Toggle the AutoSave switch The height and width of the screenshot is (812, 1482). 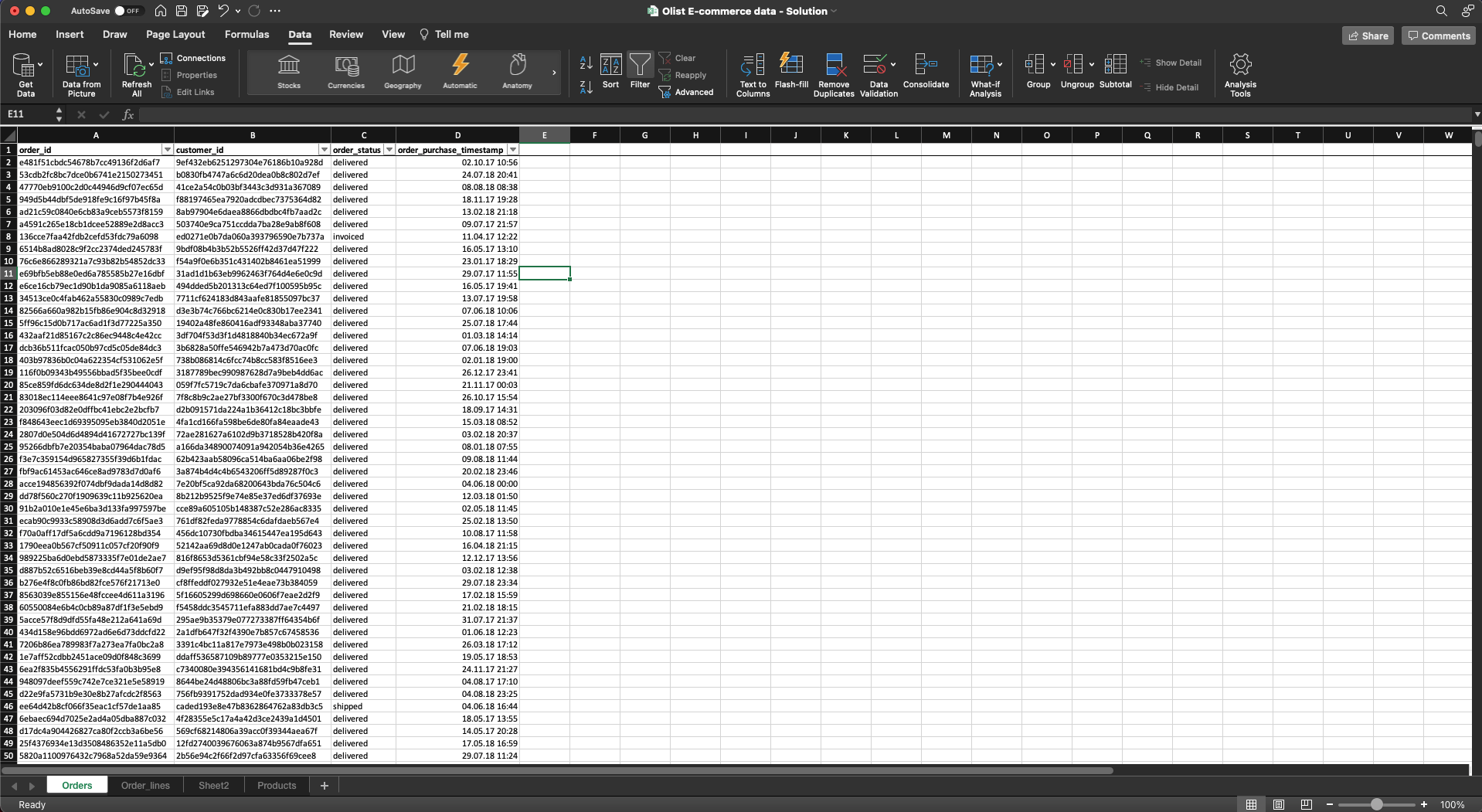point(127,11)
